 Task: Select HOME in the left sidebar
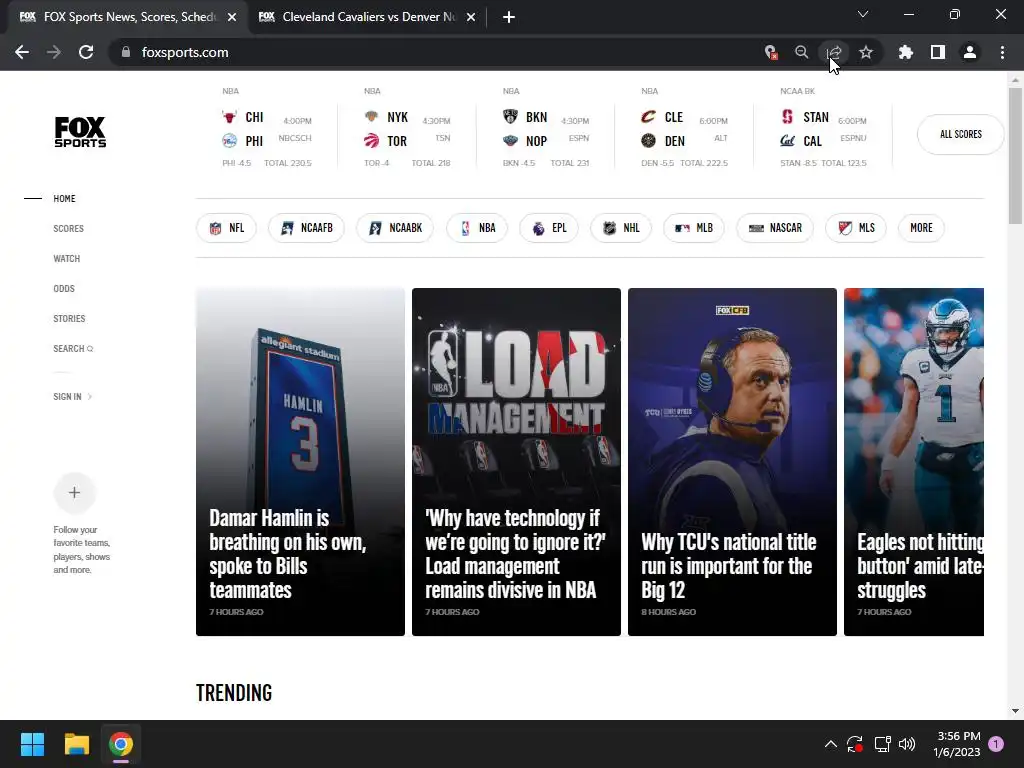click(x=64, y=199)
